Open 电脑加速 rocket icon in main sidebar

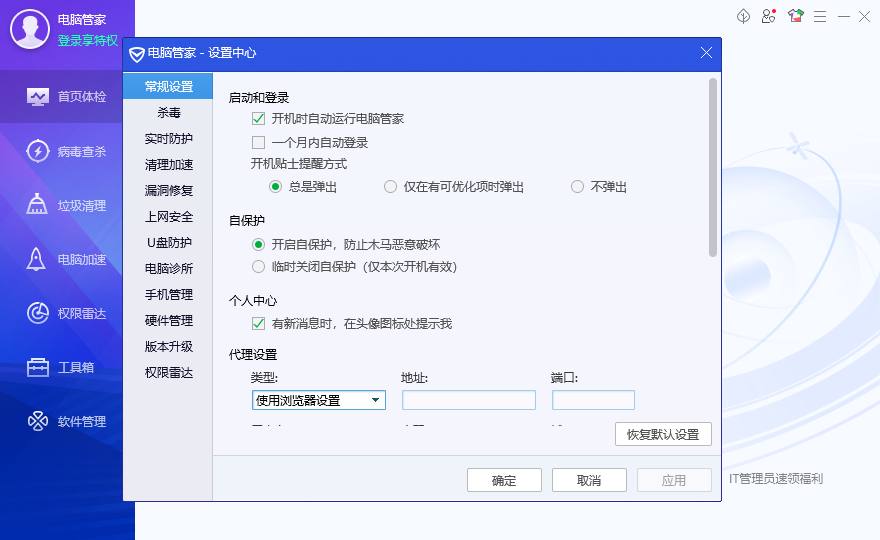36,259
